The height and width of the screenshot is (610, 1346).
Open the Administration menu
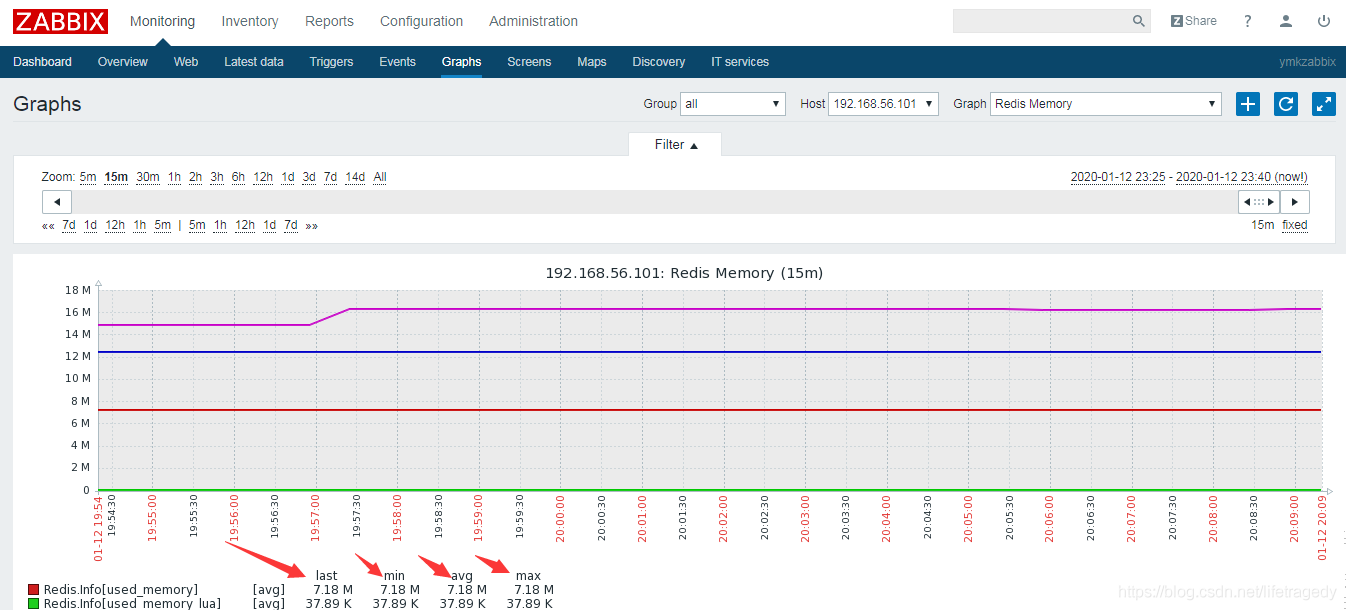tap(533, 21)
